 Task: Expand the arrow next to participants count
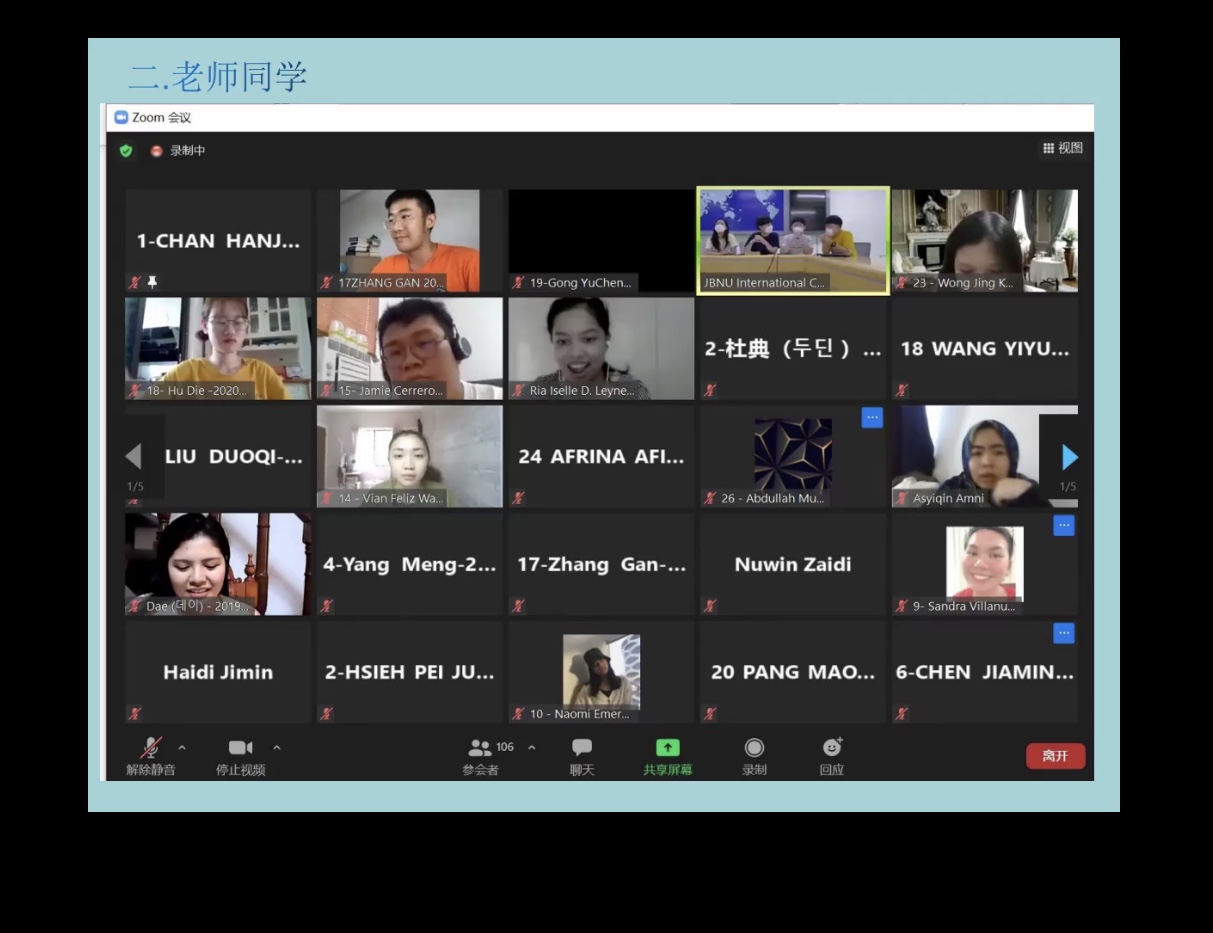click(x=532, y=747)
